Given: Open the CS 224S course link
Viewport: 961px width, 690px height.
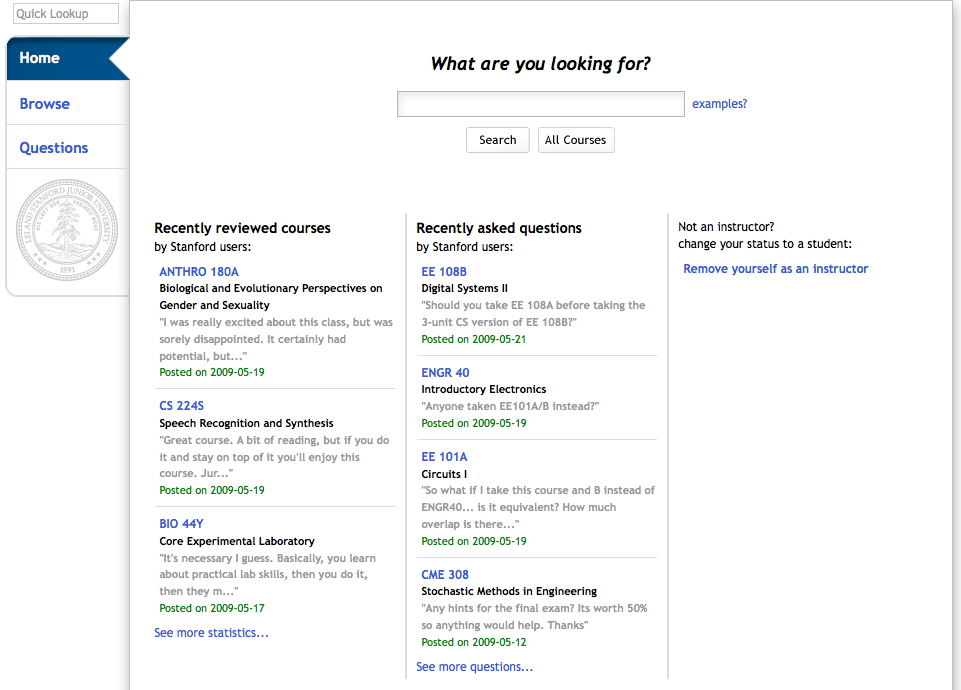Looking at the screenshot, I should 181,406.
